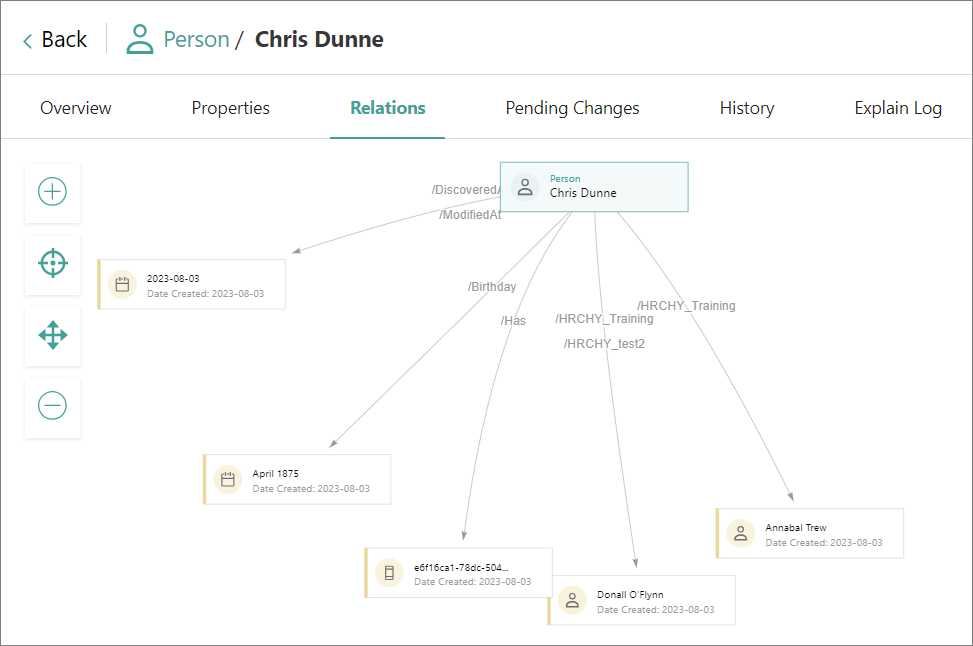
Task: Click the person icon on Annabal Trew node
Action: coord(741,533)
